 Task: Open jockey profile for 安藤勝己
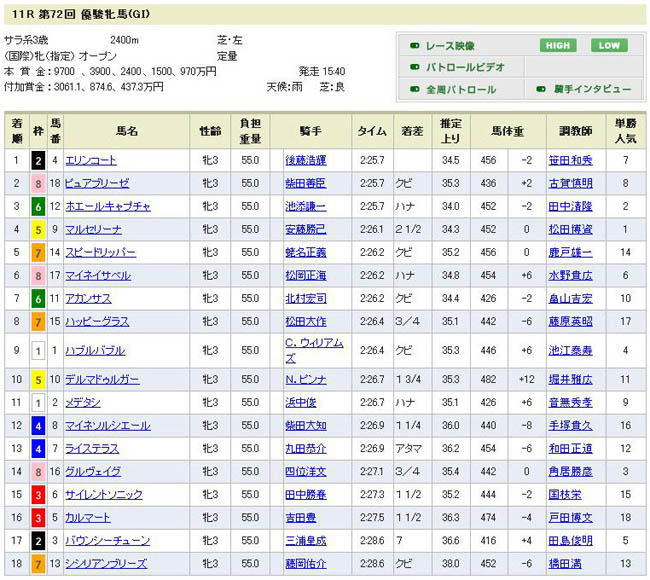pos(305,229)
